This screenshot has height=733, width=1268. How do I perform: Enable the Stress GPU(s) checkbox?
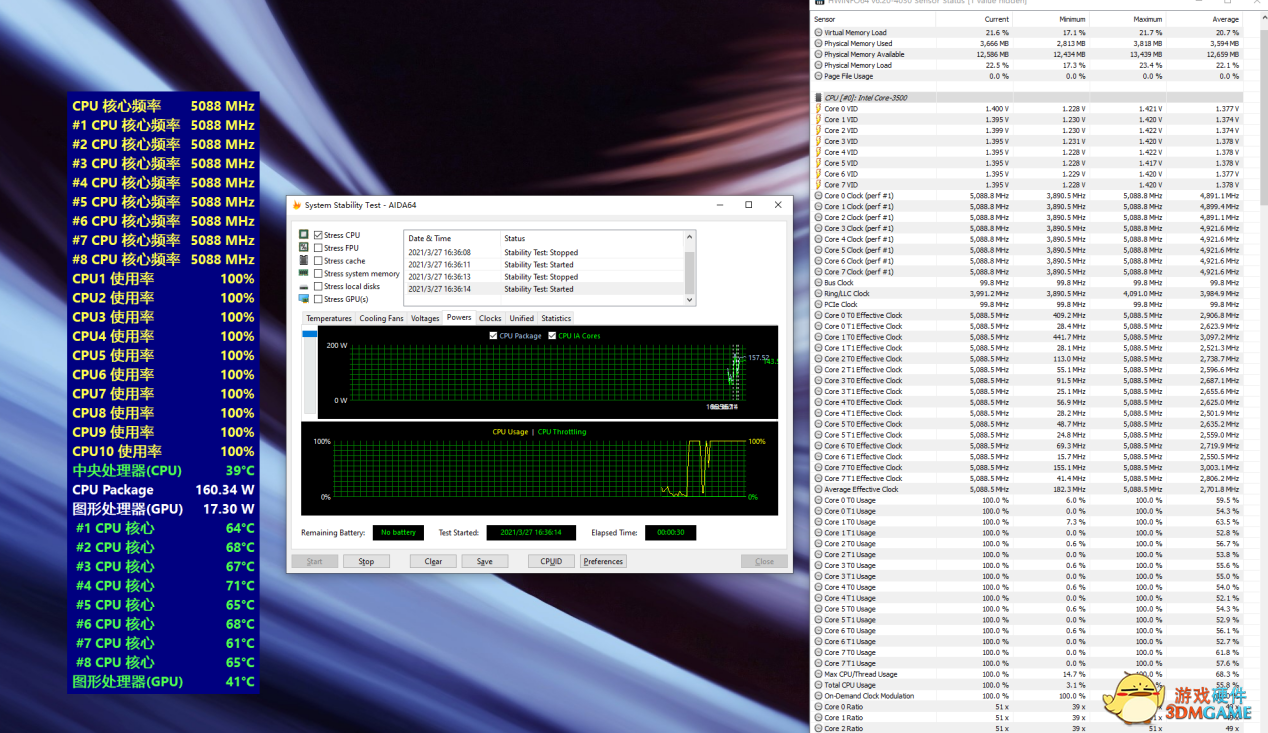tap(318, 299)
